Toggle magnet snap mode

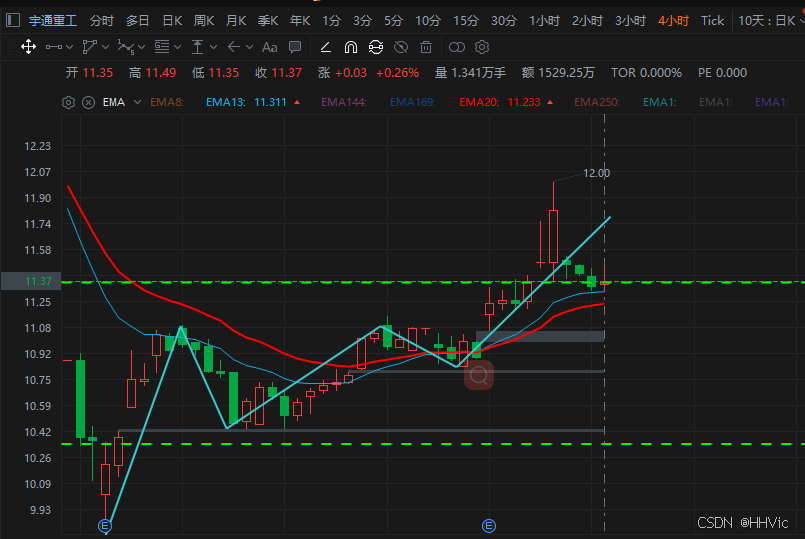[x=351, y=47]
